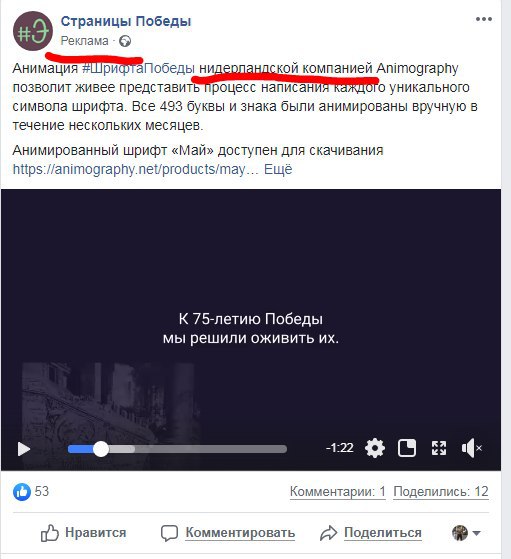Unmute the video sound
Image resolution: width=511 pixels, height=559 pixels.
tap(471, 448)
